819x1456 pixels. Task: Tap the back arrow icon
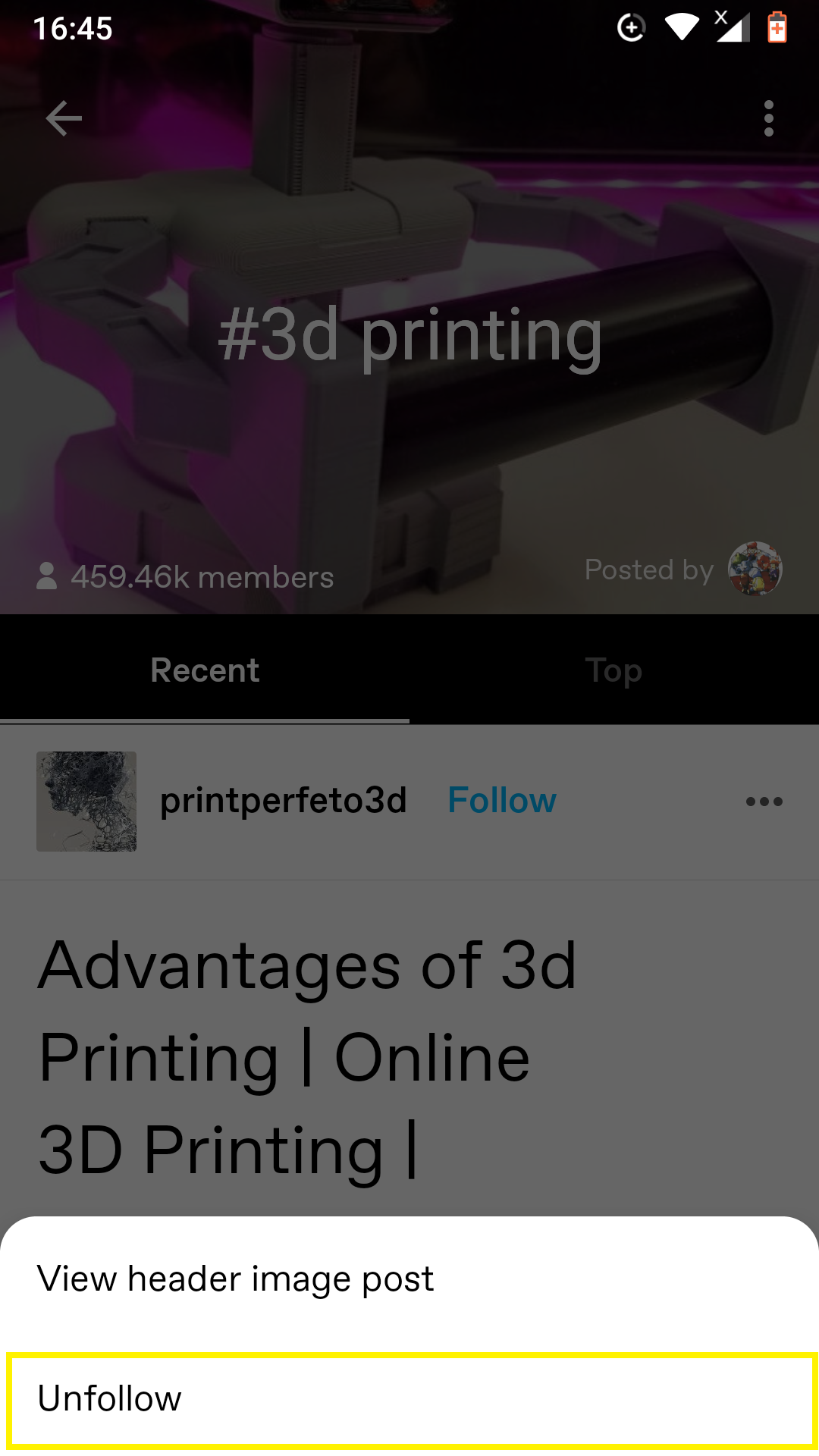click(x=64, y=118)
